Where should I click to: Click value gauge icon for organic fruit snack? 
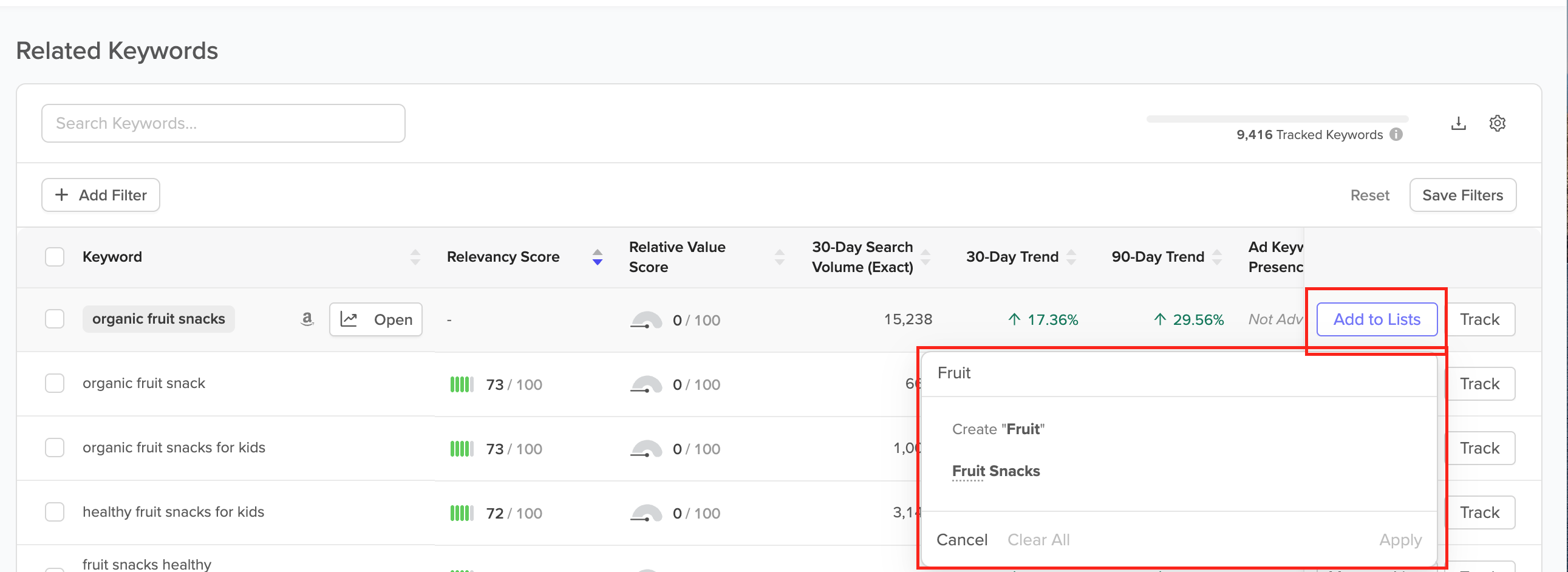click(x=646, y=384)
